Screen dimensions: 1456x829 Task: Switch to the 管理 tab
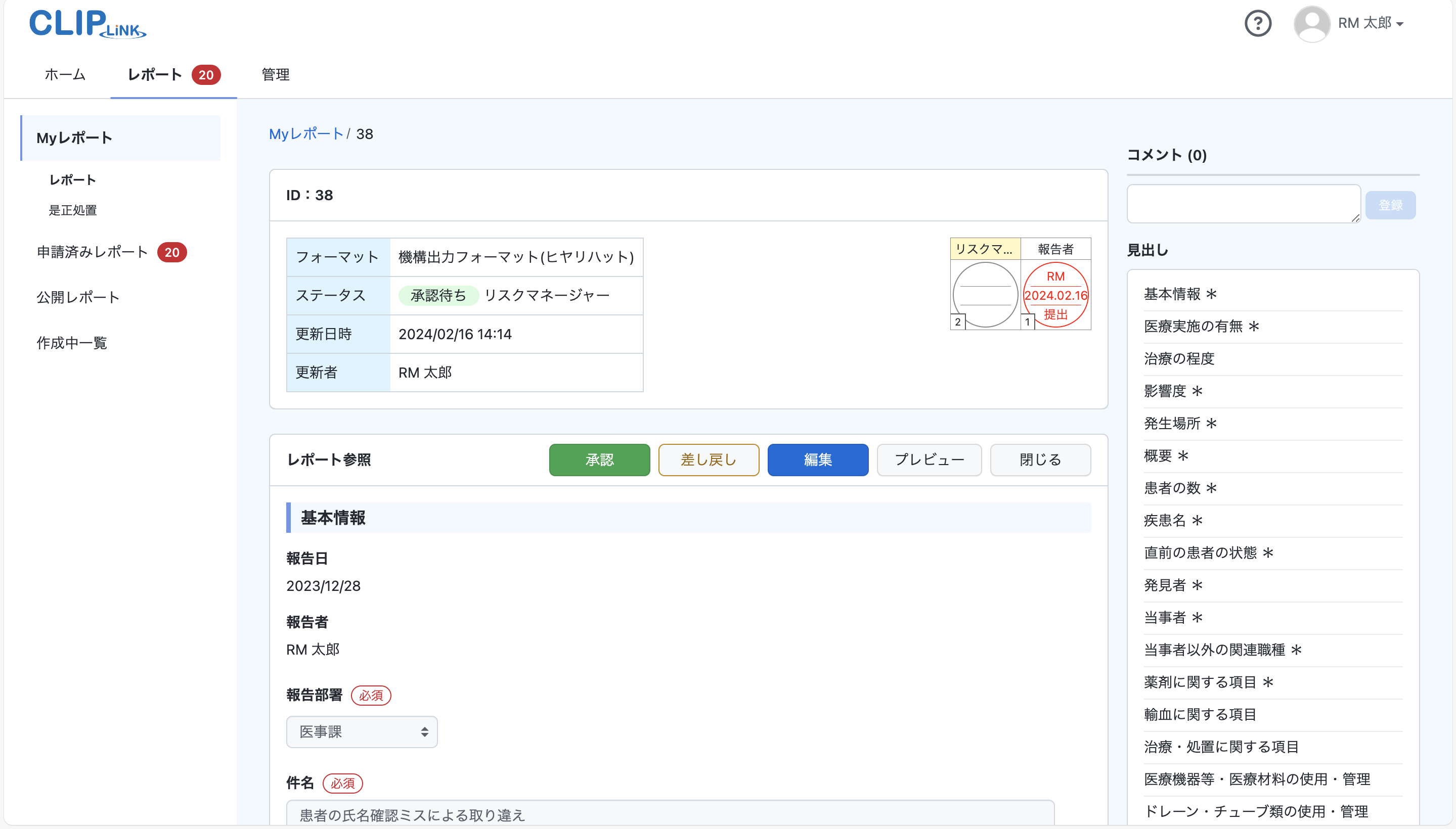[x=275, y=75]
